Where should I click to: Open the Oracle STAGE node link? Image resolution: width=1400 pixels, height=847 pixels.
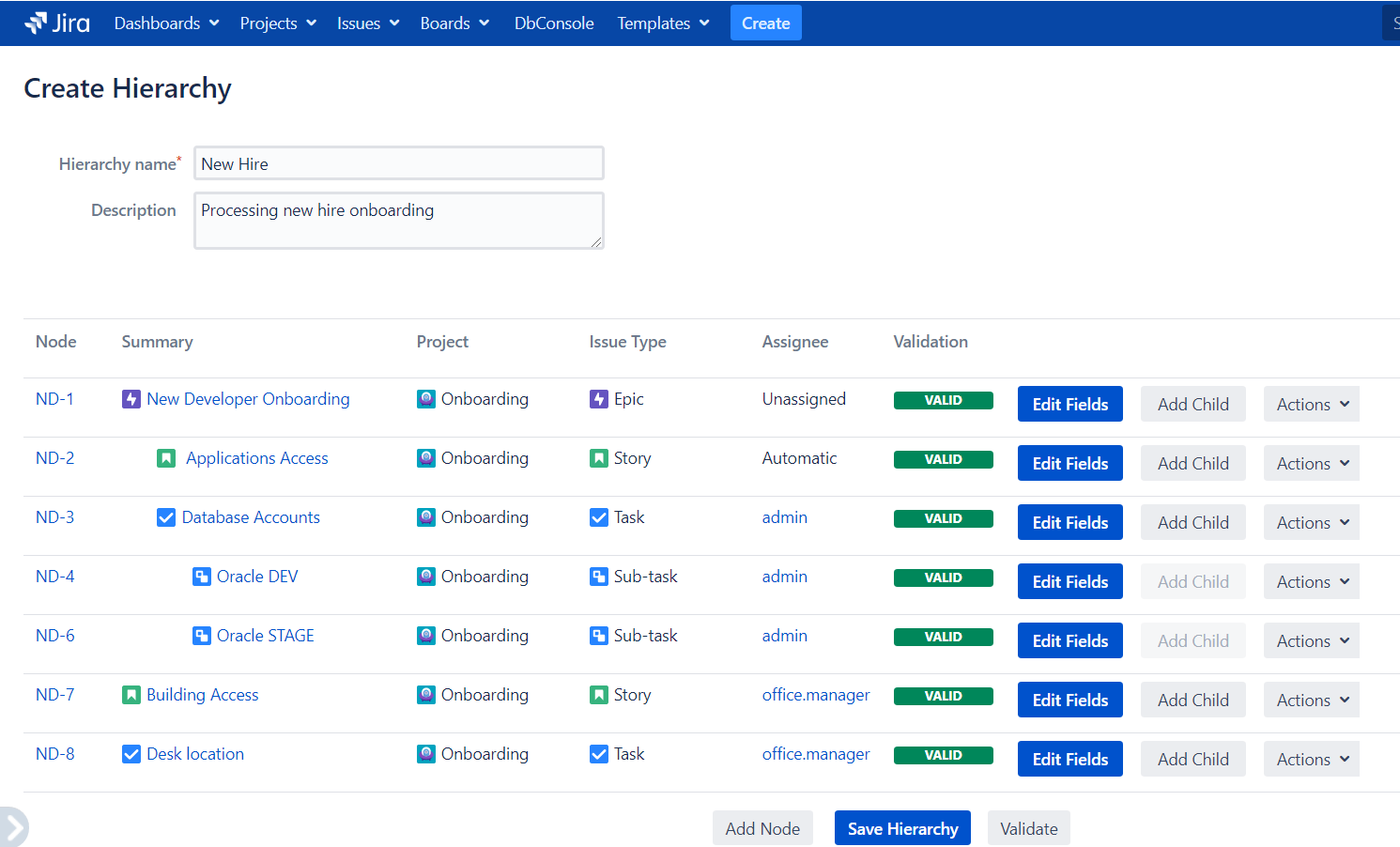point(265,636)
